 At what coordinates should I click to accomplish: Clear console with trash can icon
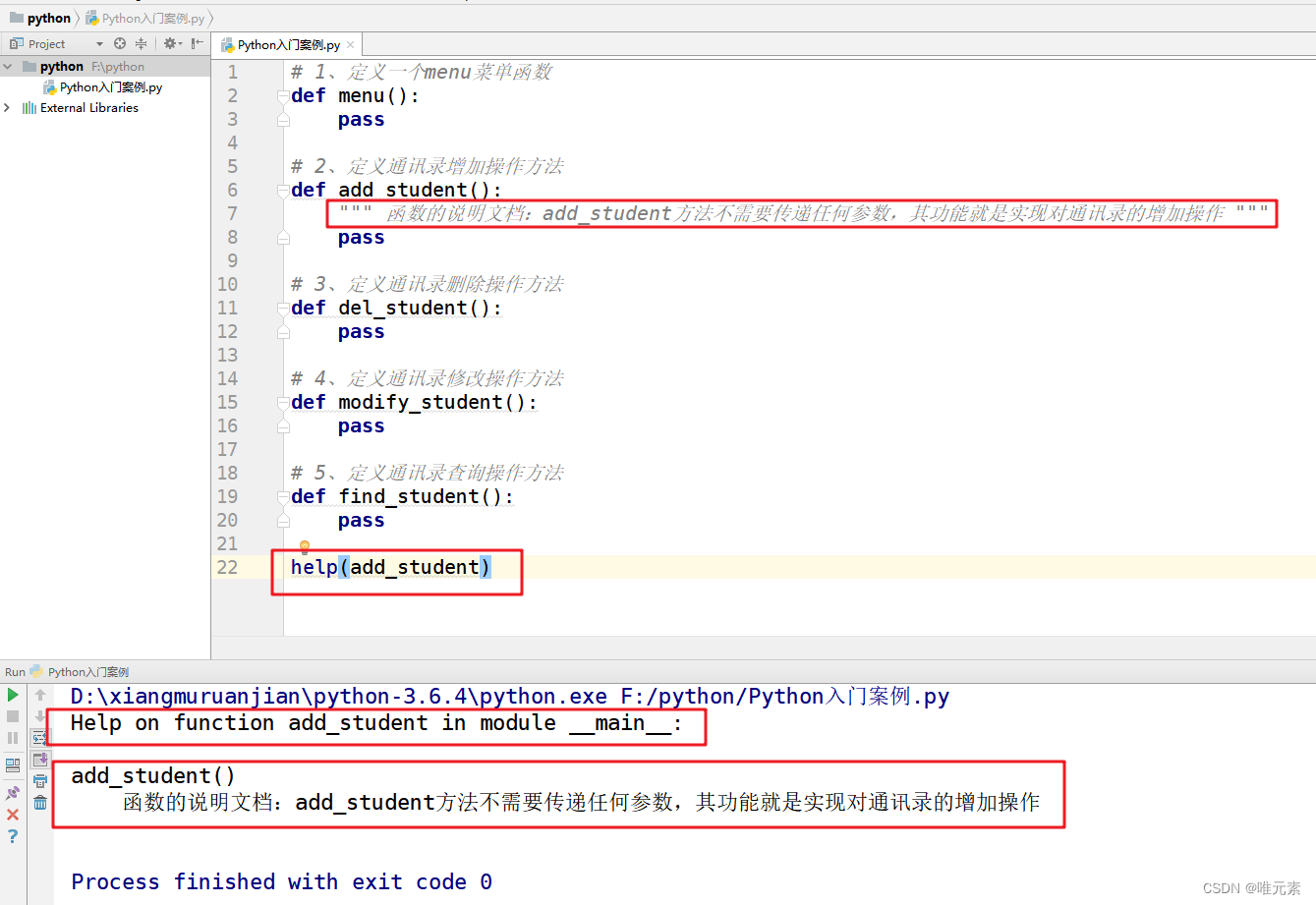(x=40, y=803)
